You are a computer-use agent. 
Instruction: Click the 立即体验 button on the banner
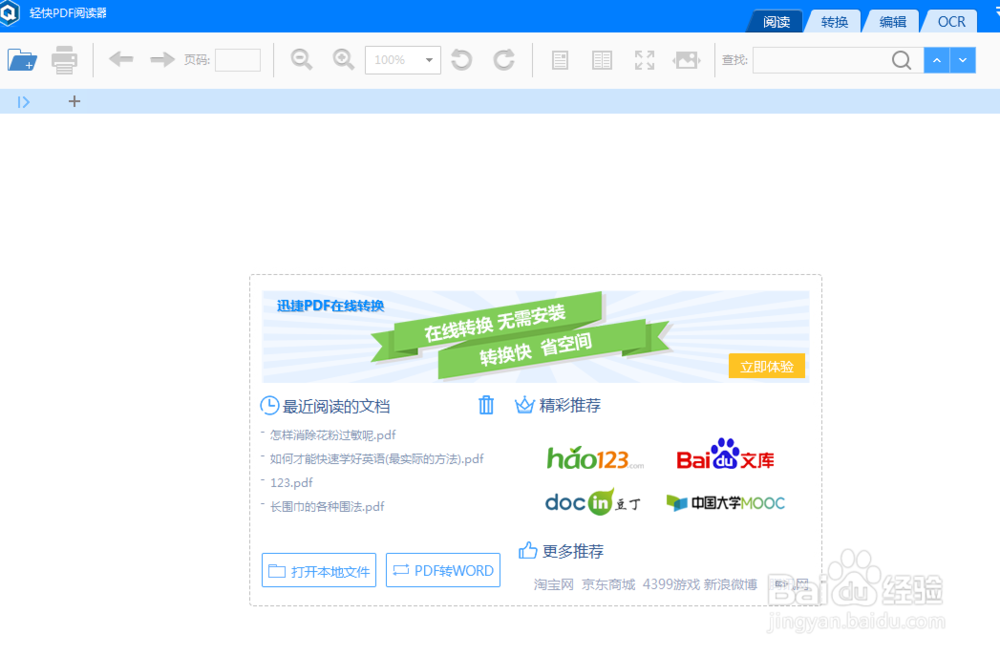tap(766, 366)
